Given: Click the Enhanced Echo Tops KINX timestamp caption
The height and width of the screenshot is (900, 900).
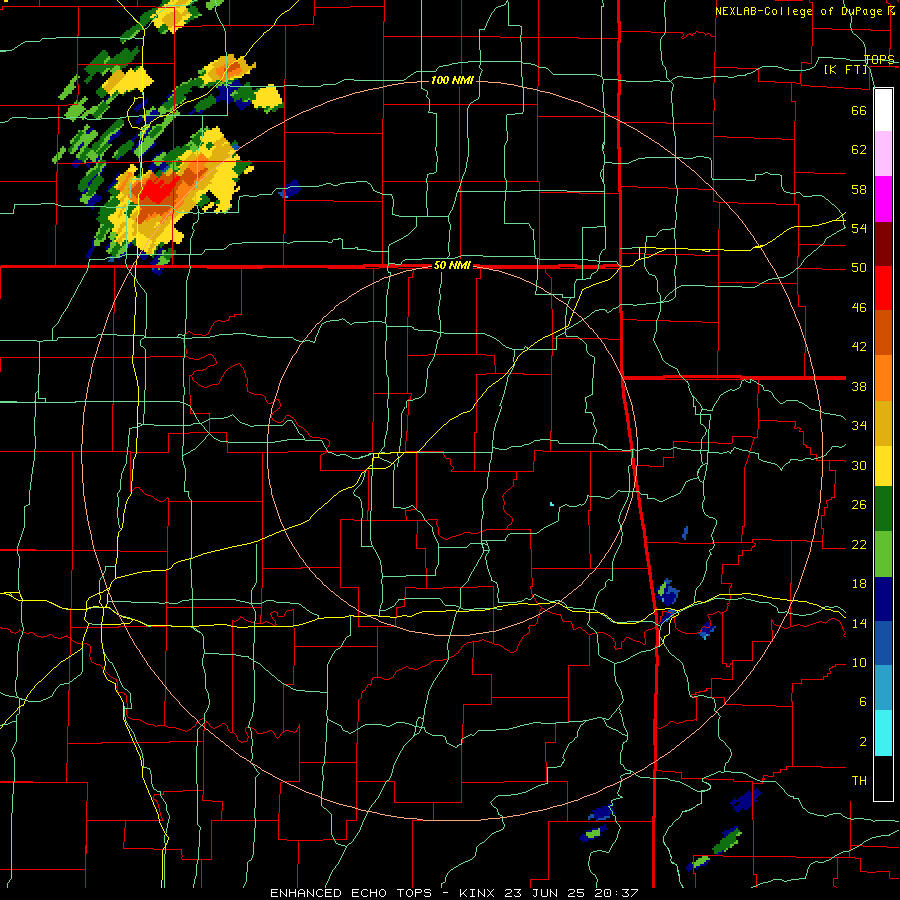Looking at the screenshot, I should coord(454,893).
